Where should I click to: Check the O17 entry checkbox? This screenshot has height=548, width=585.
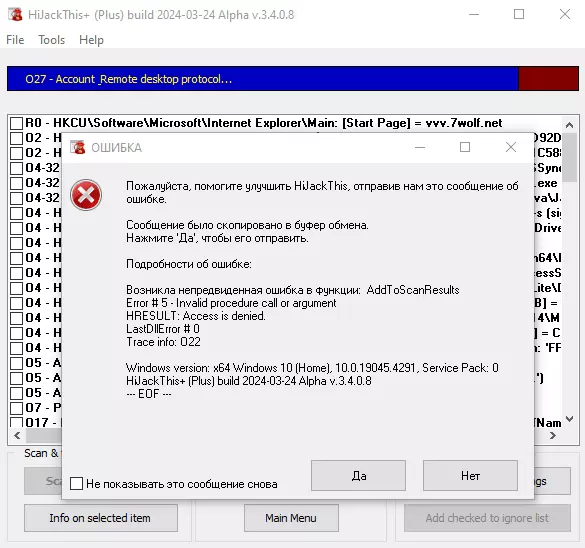[16, 422]
